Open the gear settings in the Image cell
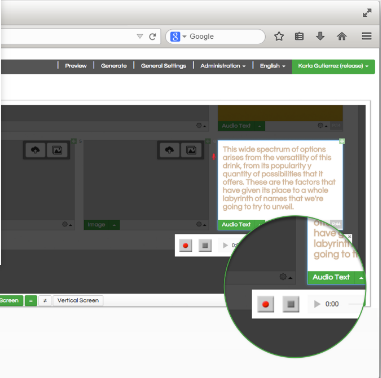The height and width of the screenshot is (378, 381). [x=200, y=224]
